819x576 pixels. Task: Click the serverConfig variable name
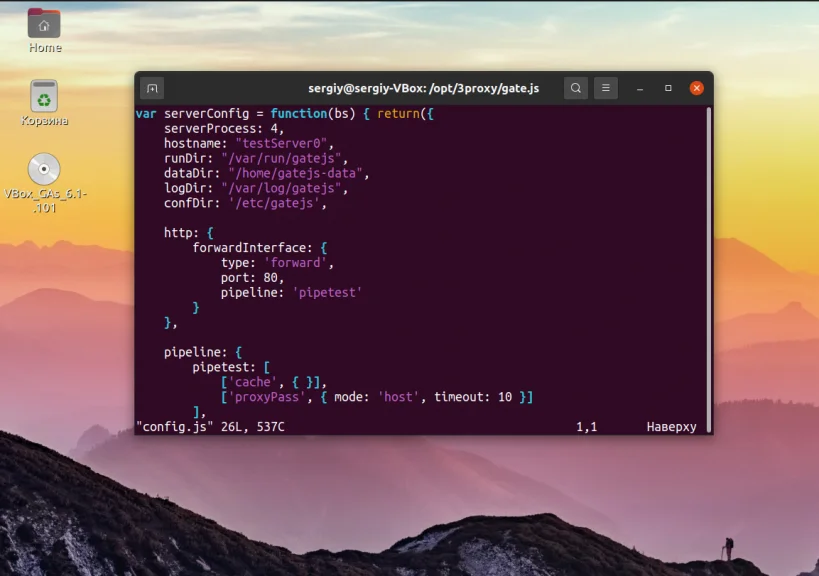206,114
